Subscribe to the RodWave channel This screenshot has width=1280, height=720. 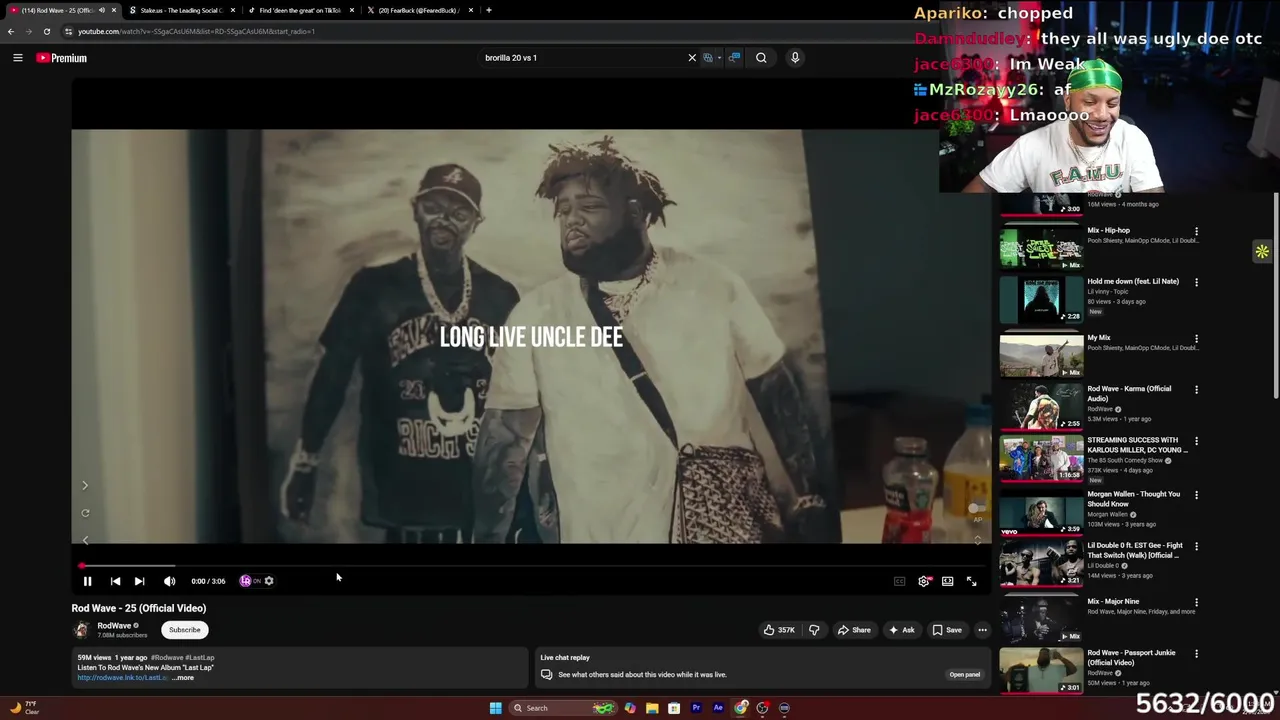coord(184,630)
